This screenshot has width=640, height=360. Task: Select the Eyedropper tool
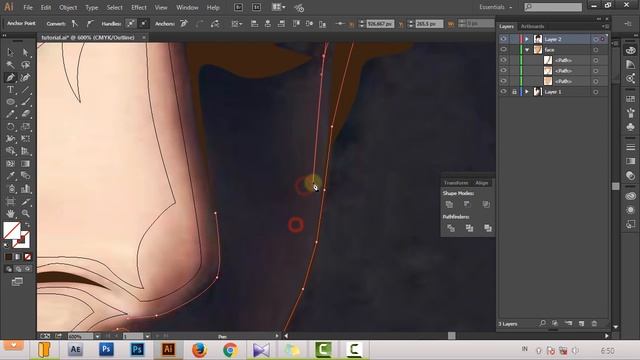[x=10, y=176]
